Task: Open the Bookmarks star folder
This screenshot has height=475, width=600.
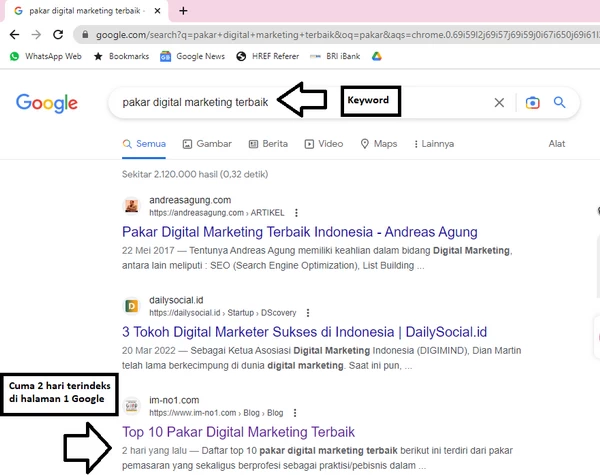Action: [121, 56]
